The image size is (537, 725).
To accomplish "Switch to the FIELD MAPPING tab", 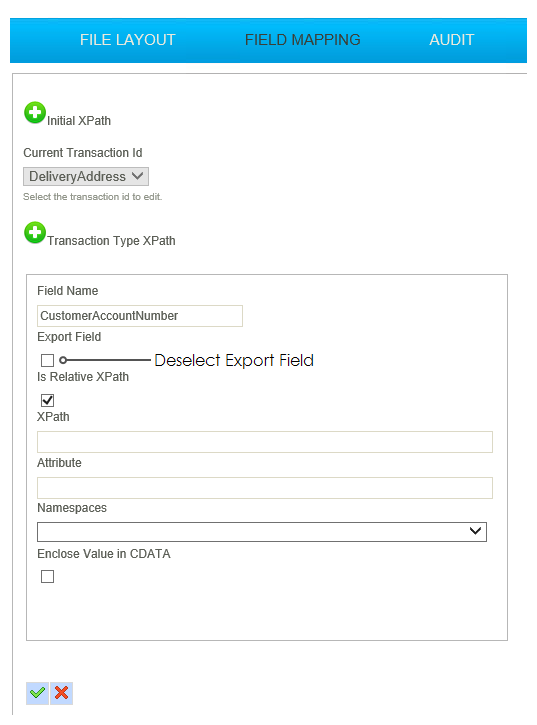I will [x=302, y=40].
